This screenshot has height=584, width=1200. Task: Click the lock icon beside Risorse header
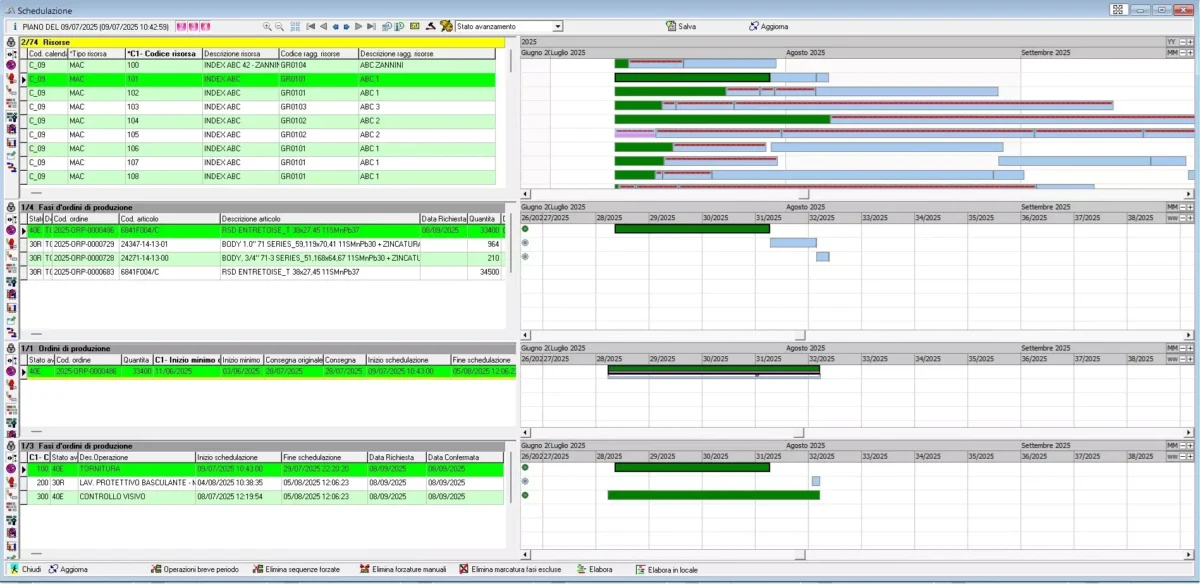(x=11, y=42)
